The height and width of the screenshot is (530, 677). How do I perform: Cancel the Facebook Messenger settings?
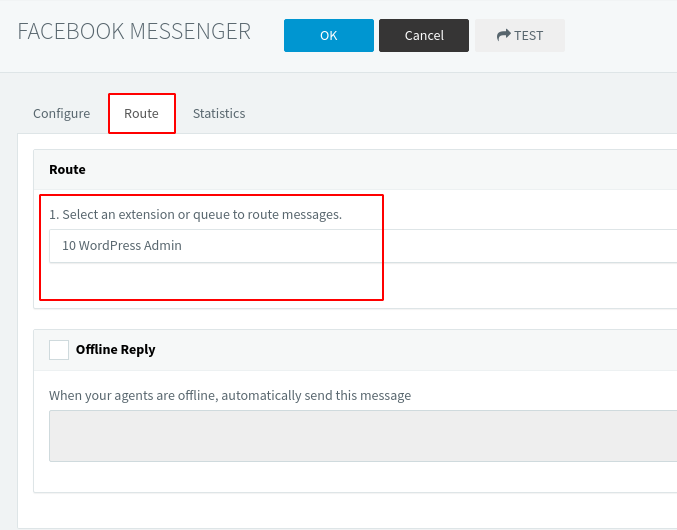(x=424, y=35)
